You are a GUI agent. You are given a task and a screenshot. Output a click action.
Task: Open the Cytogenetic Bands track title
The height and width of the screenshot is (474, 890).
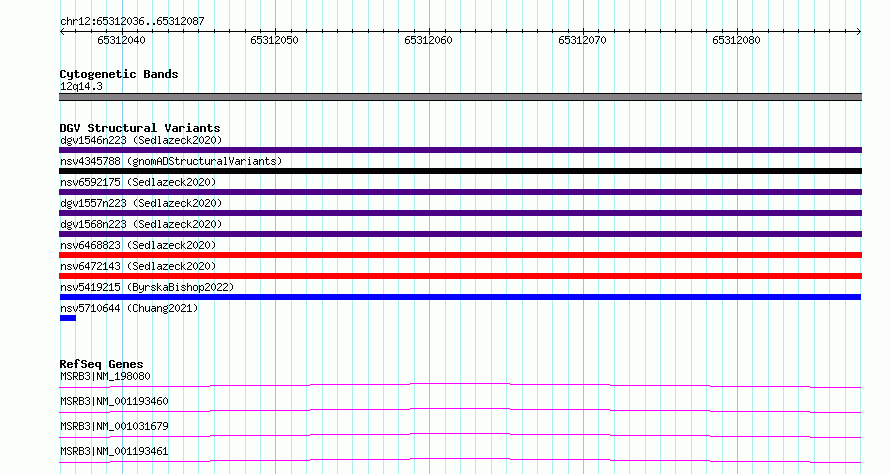[119, 74]
